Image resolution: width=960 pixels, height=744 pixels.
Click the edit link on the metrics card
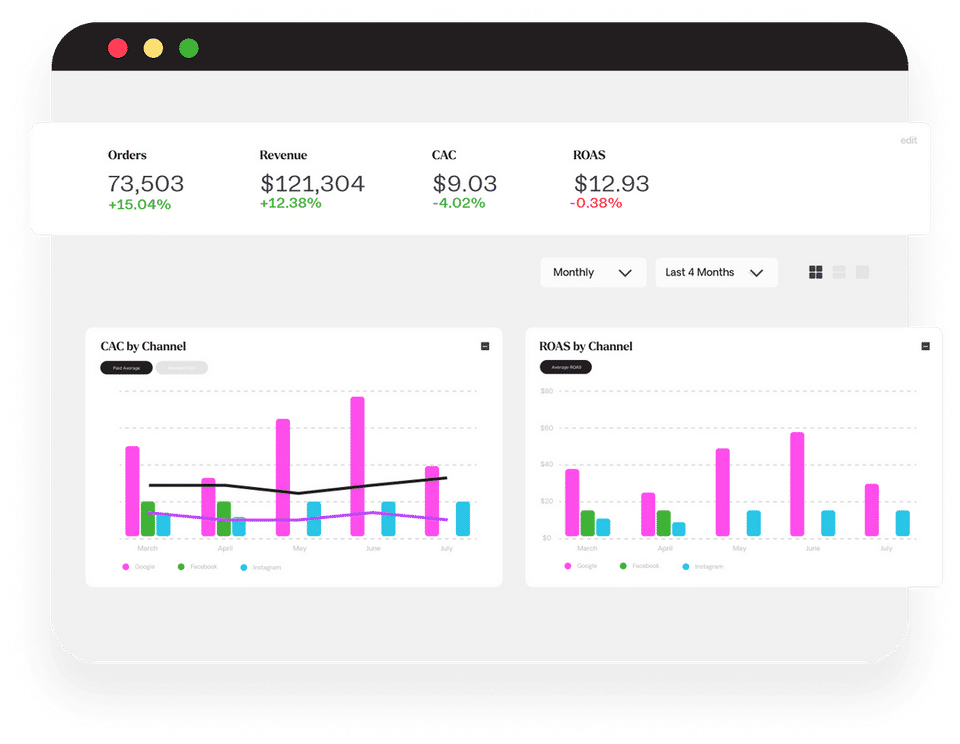tap(909, 140)
